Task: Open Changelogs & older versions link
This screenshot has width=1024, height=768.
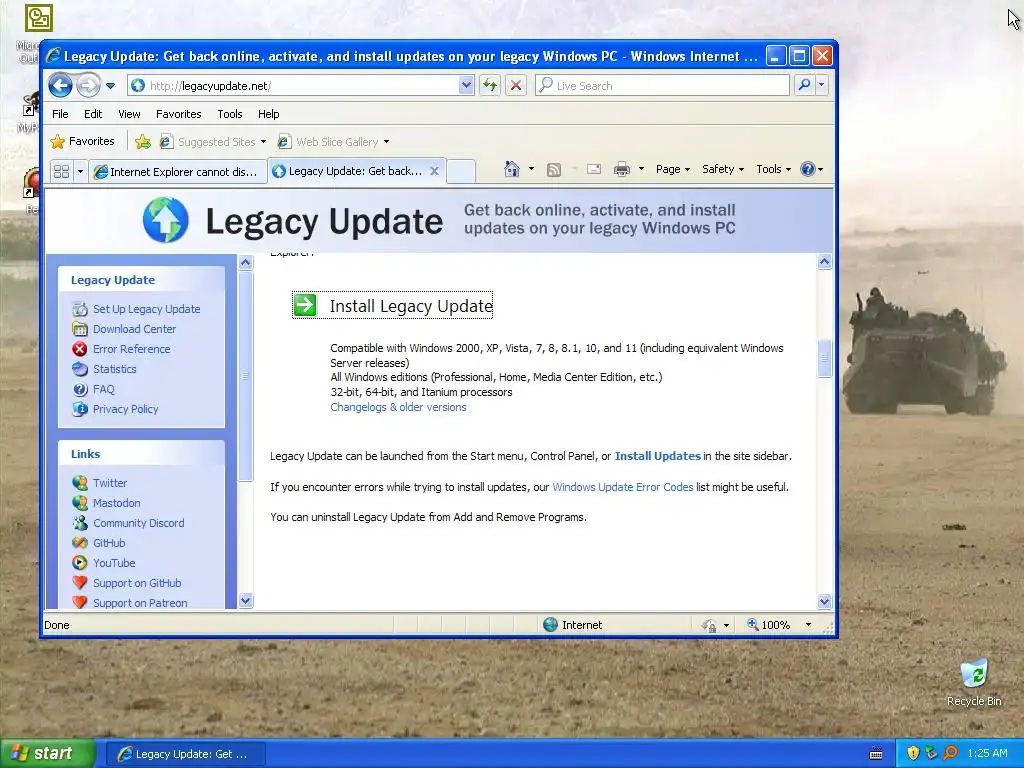Action: [x=398, y=407]
